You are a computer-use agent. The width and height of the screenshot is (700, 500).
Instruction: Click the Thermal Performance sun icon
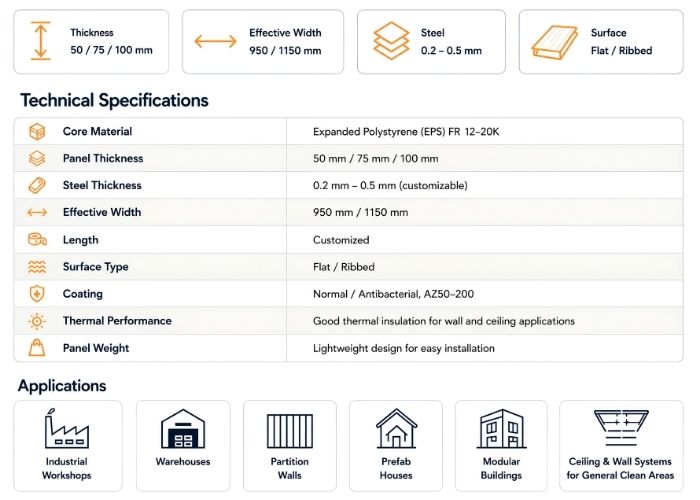click(37, 321)
